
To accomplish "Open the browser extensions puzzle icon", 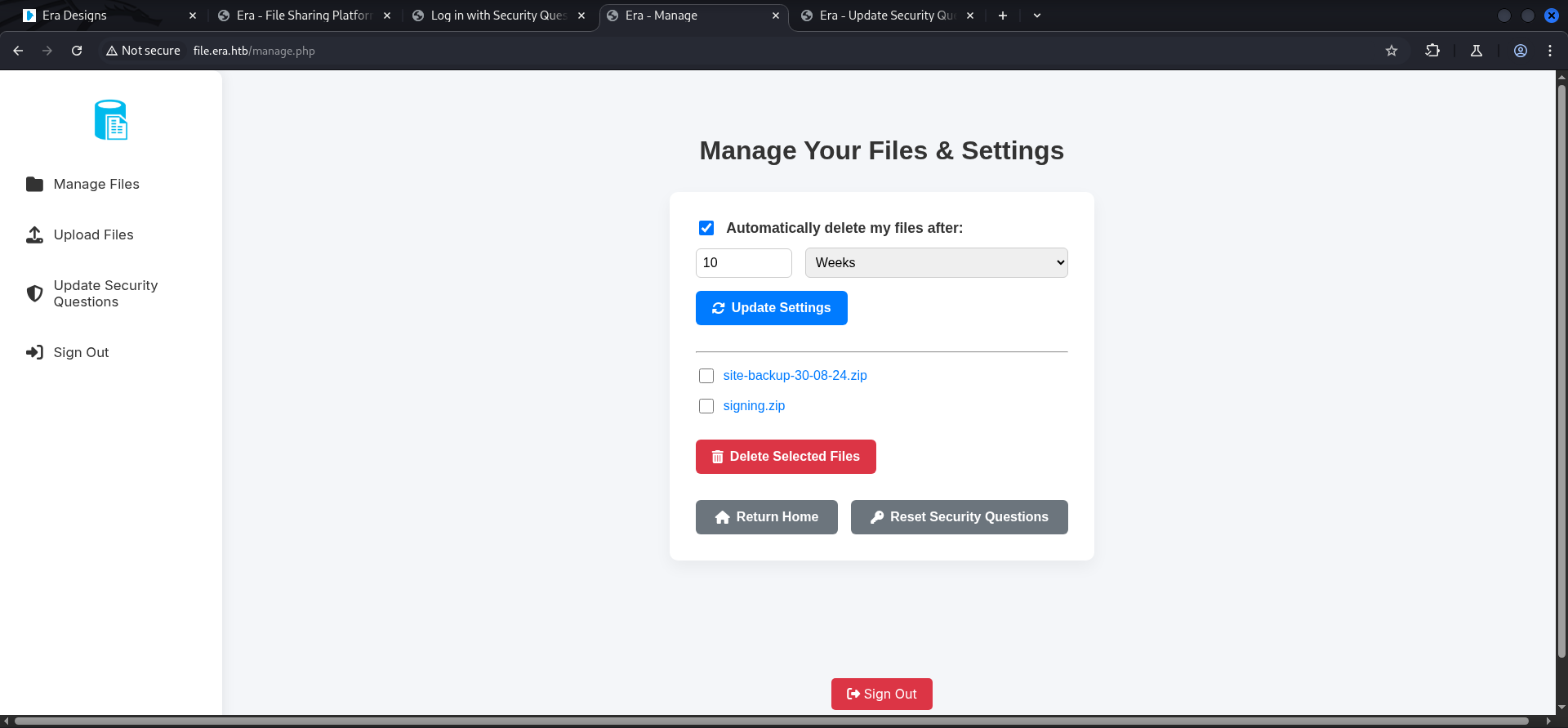I will [1432, 51].
